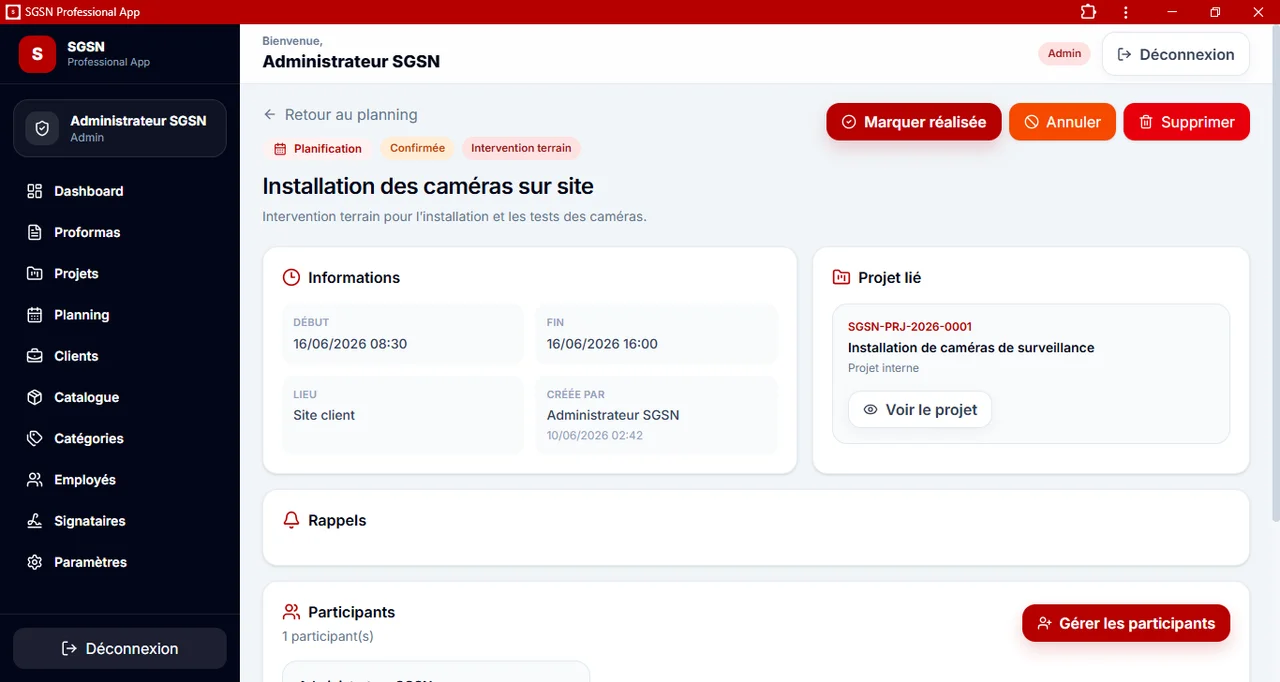
Task: Click the shield icon beside Administrateur SGSN
Action: point(42,129)
